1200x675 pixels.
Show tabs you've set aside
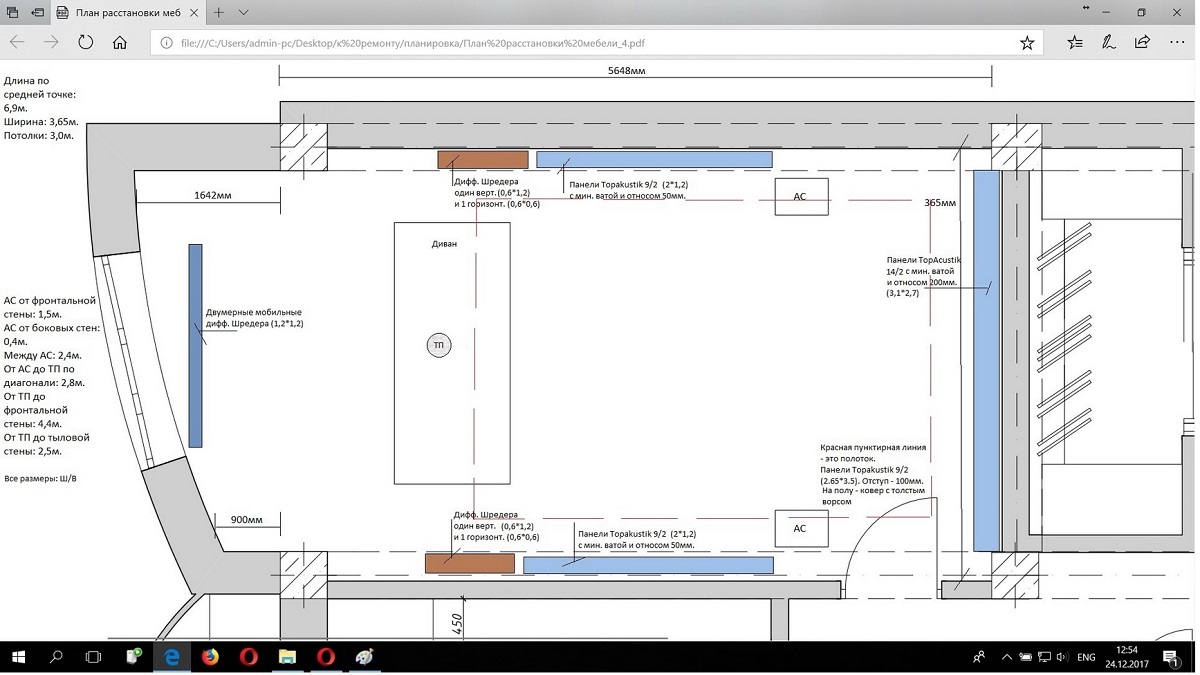[13, 13]
